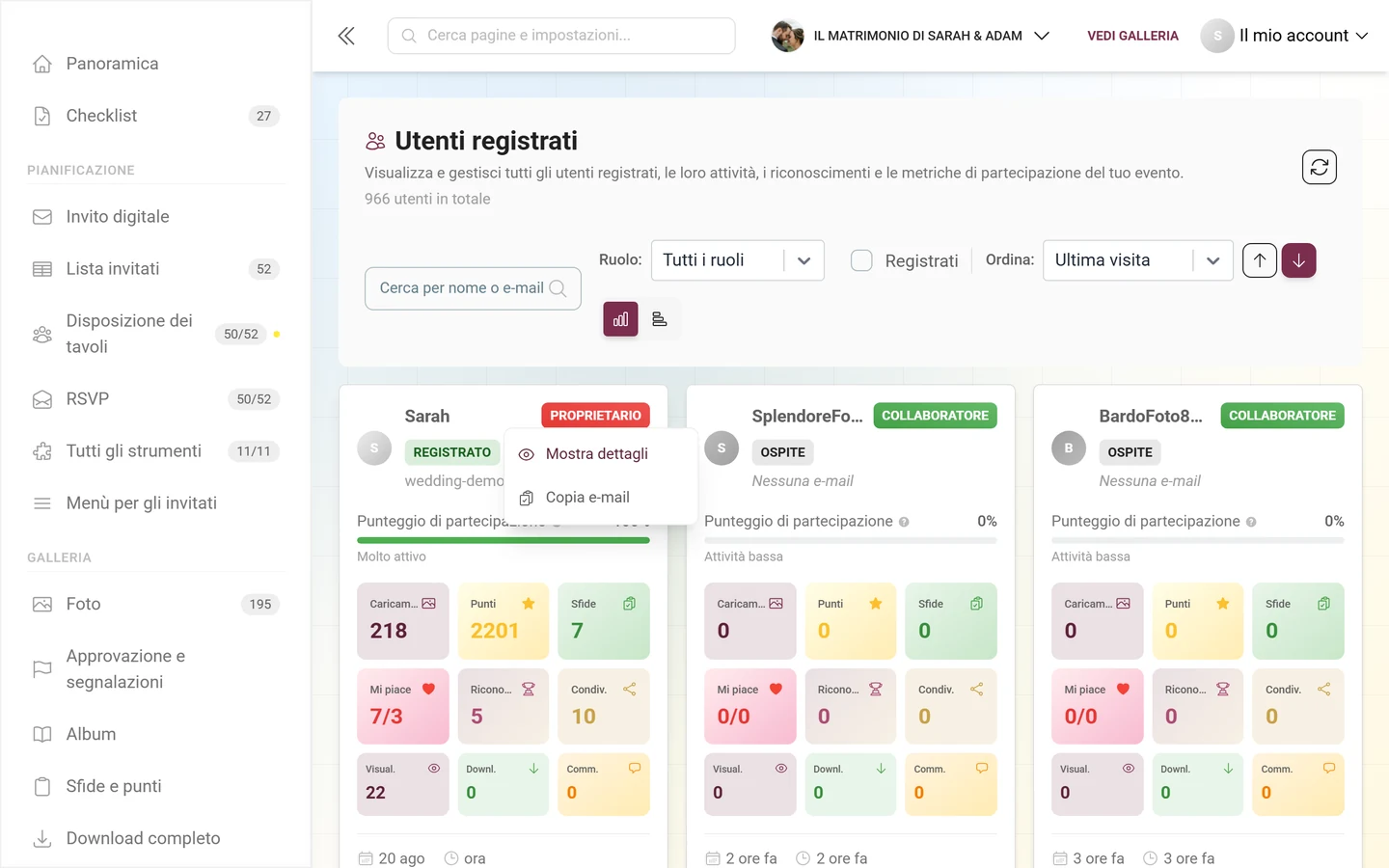Click the refresh icon in Utenti registrati
The width and height of the screenshot is (1389, 868).
pyautogui.click(x=1319, y=167)
